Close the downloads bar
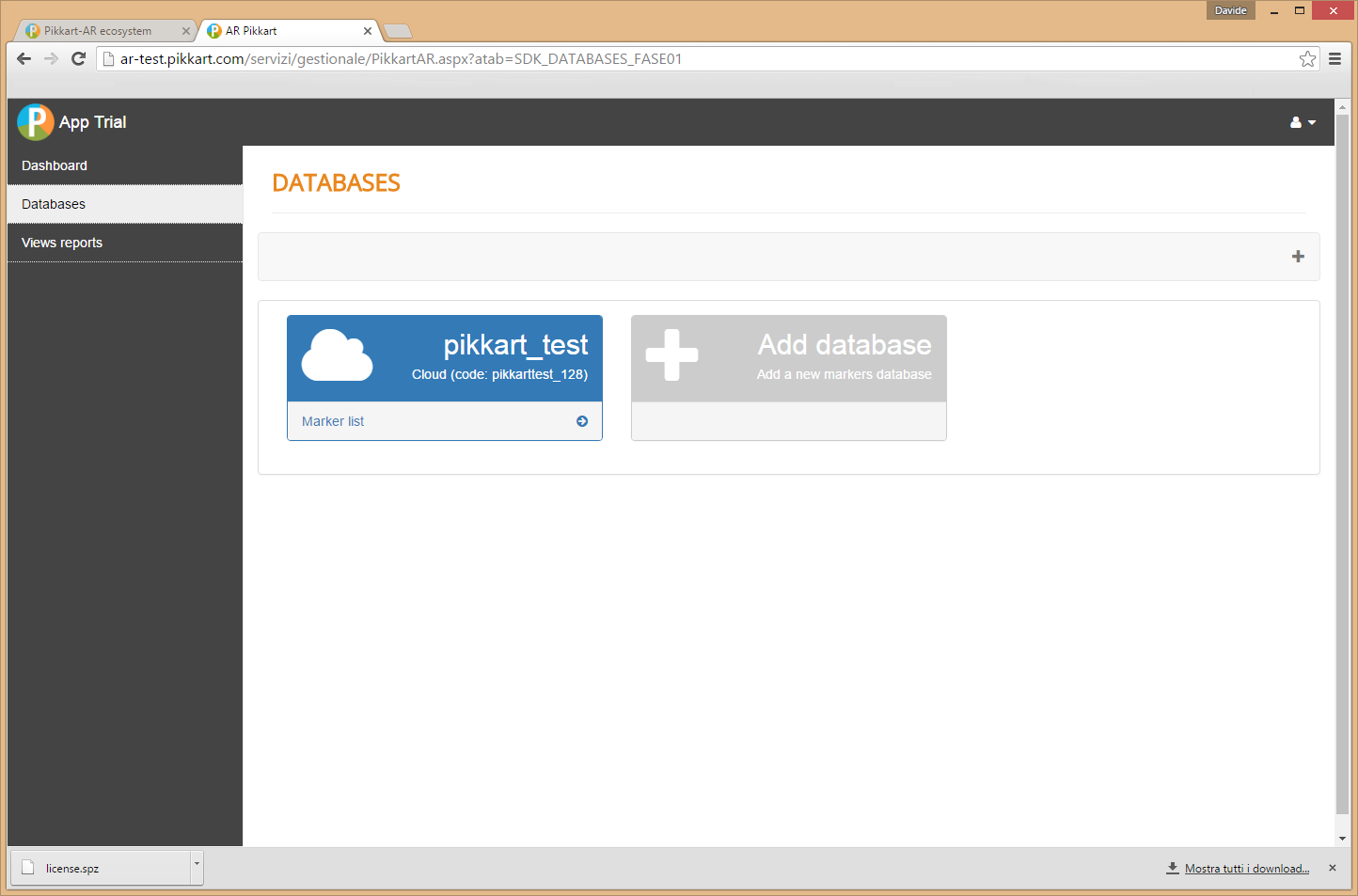Screen dimensions: 1358x896 pos(1333,868)
